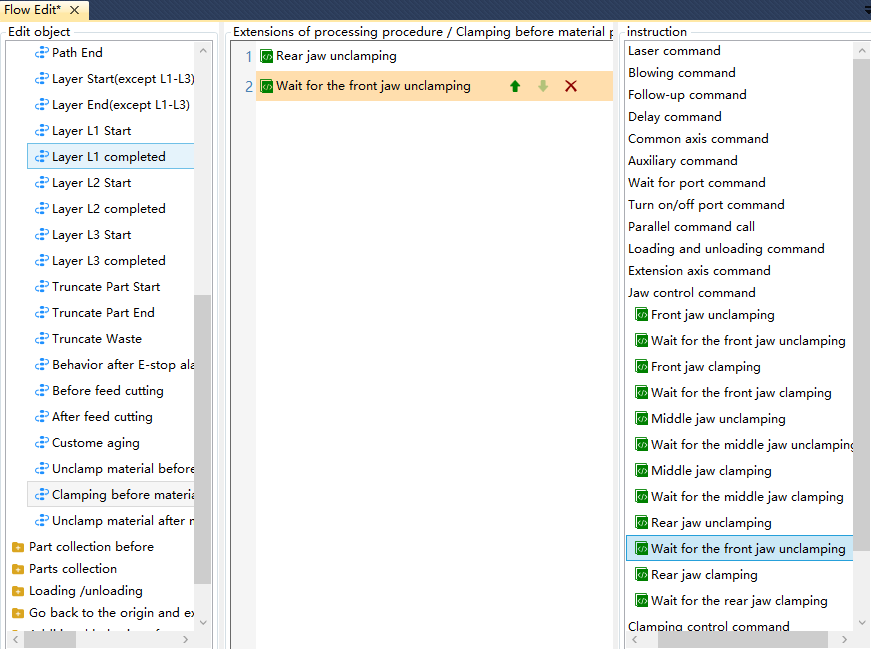
Task: Click the folder icon of Loading /unloading
Action: (x=18, y=591)
